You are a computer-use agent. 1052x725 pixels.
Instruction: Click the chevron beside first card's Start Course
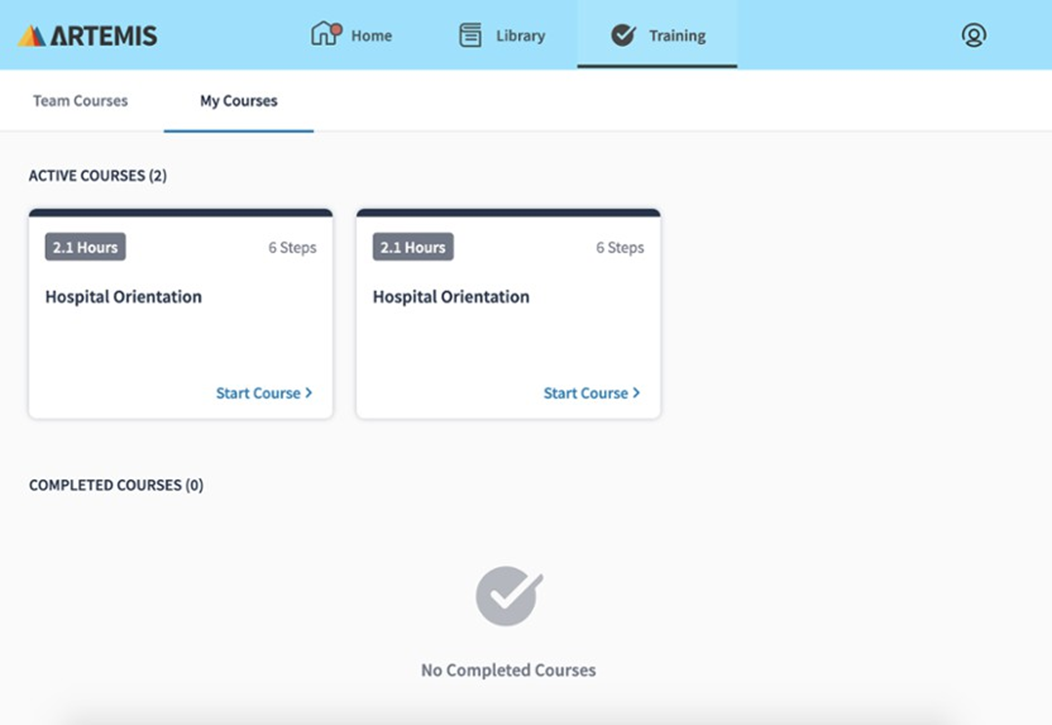(309, 393)
